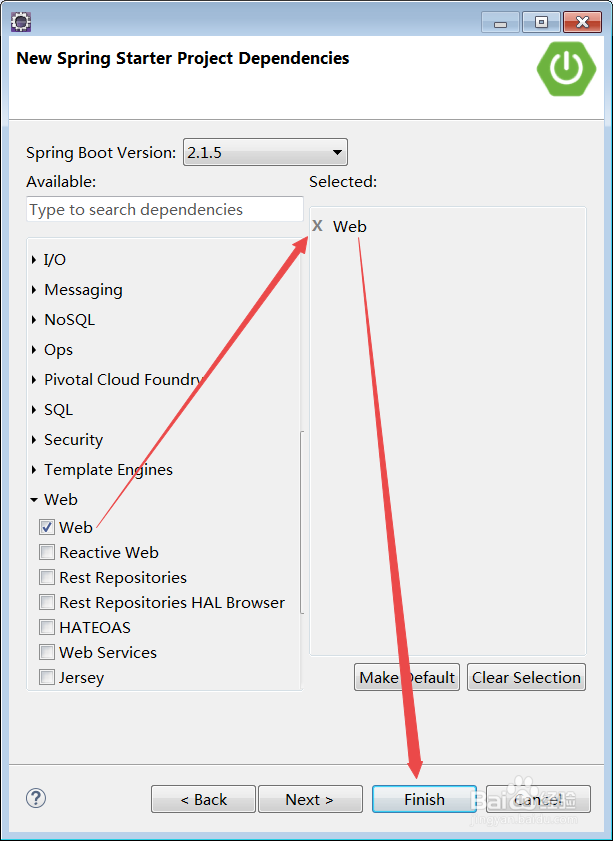
Task: Click the Finish button
Action: (x=424, y=799)
